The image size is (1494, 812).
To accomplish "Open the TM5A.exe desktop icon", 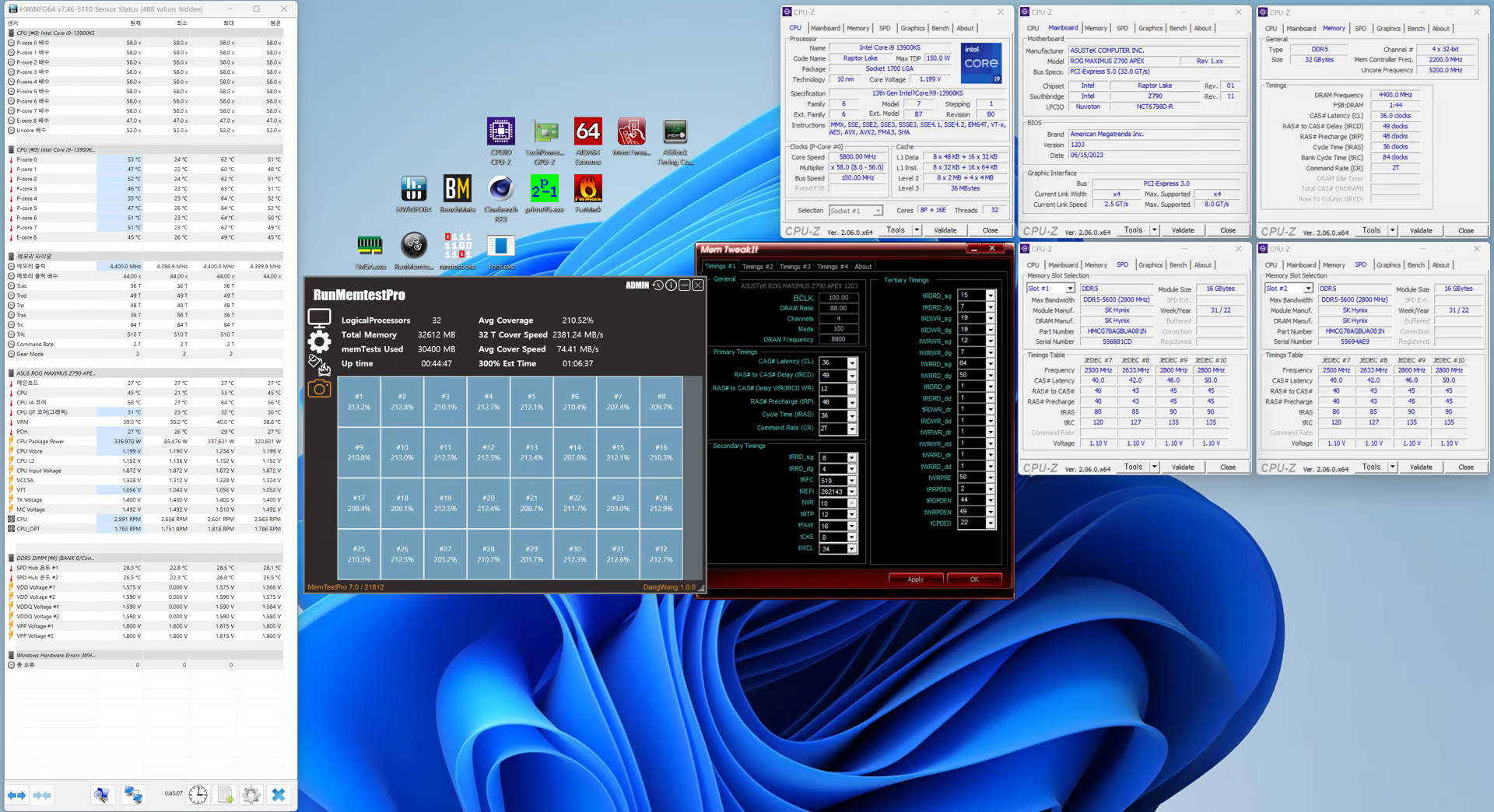I will coord(370,251).
